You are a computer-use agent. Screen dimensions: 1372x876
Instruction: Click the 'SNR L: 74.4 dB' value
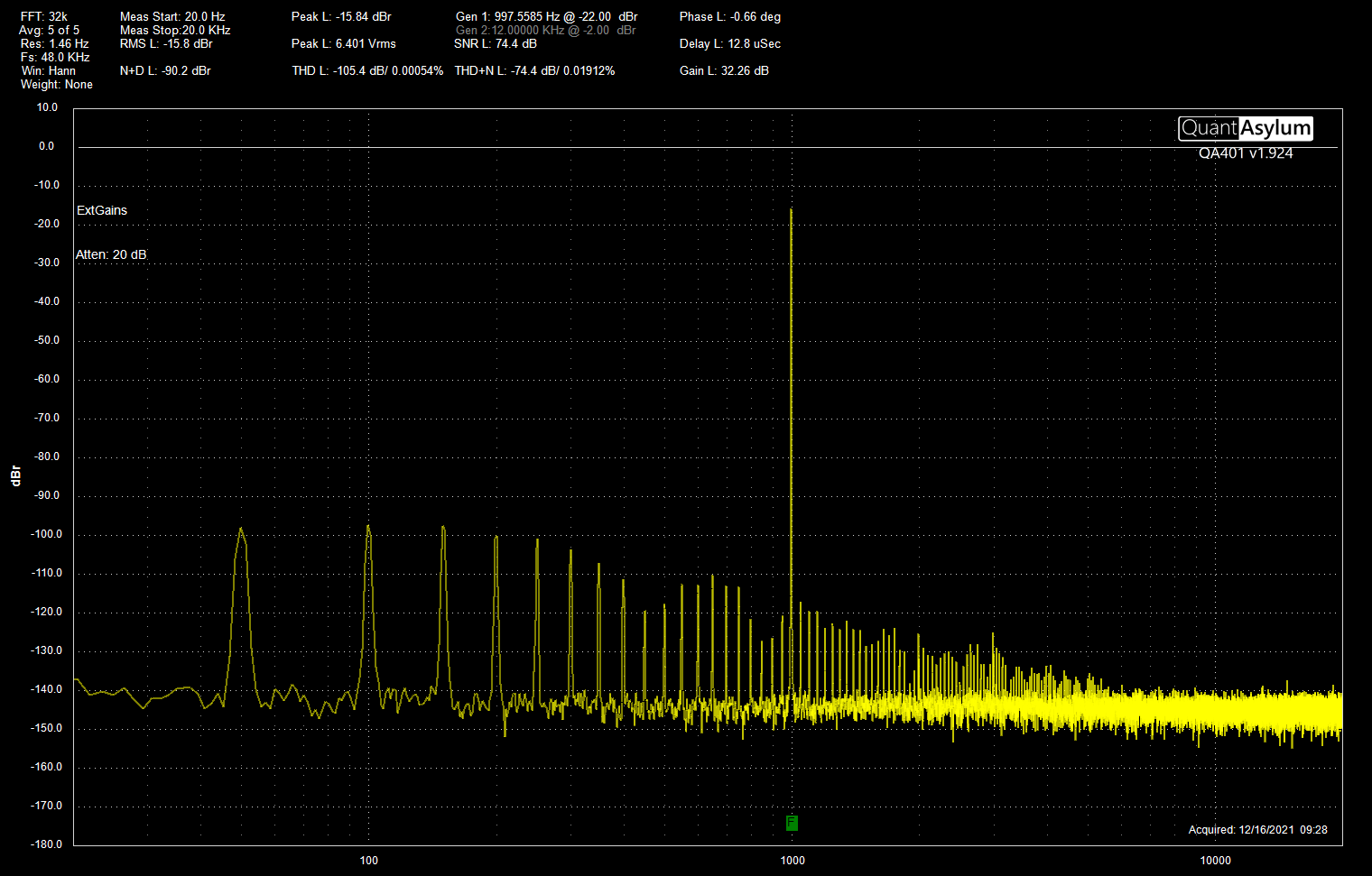496,43
